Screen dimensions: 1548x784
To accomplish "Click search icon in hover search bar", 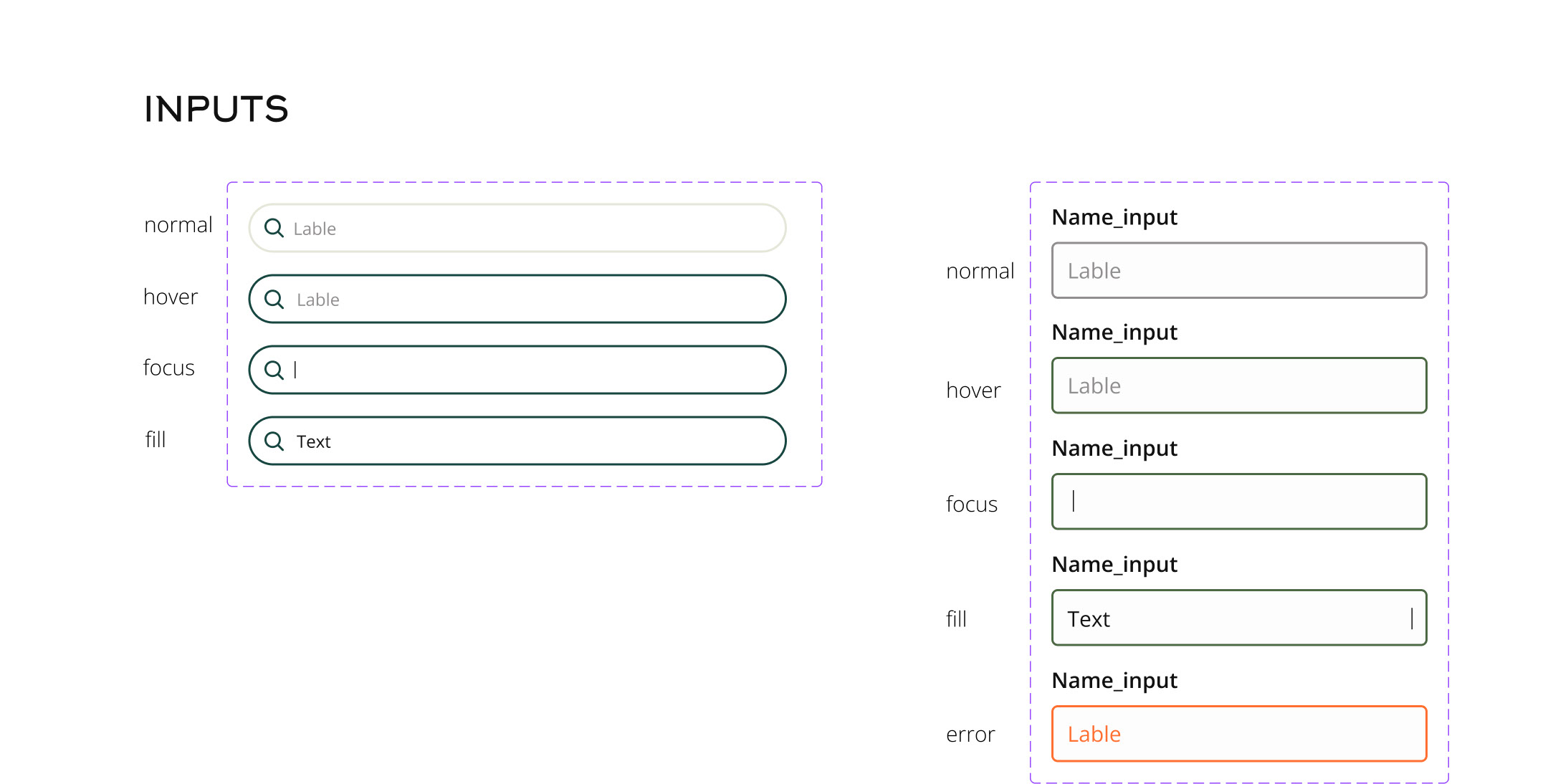I will pos(274,299).
